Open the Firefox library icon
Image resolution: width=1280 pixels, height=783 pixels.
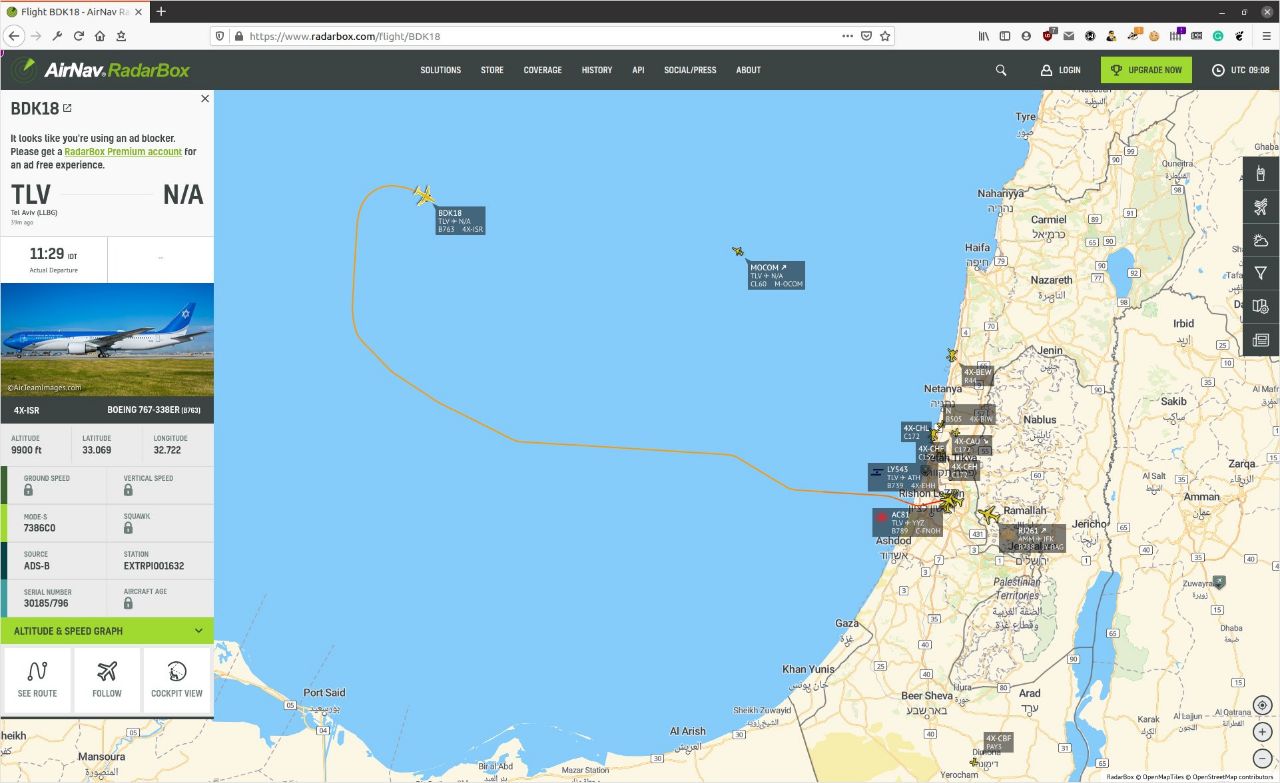(x=984, y=36)
